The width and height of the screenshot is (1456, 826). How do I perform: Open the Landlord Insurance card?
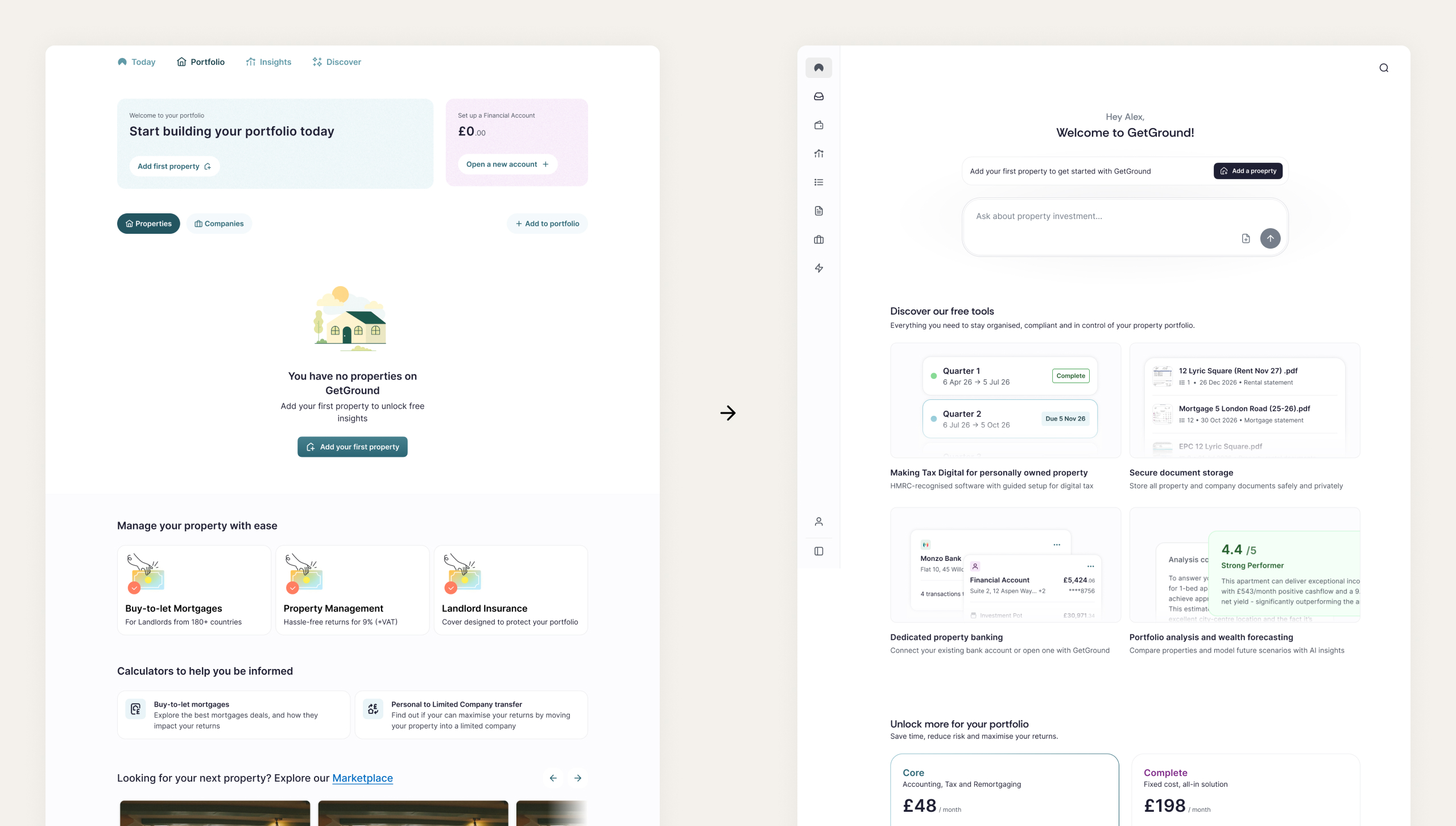511,590
